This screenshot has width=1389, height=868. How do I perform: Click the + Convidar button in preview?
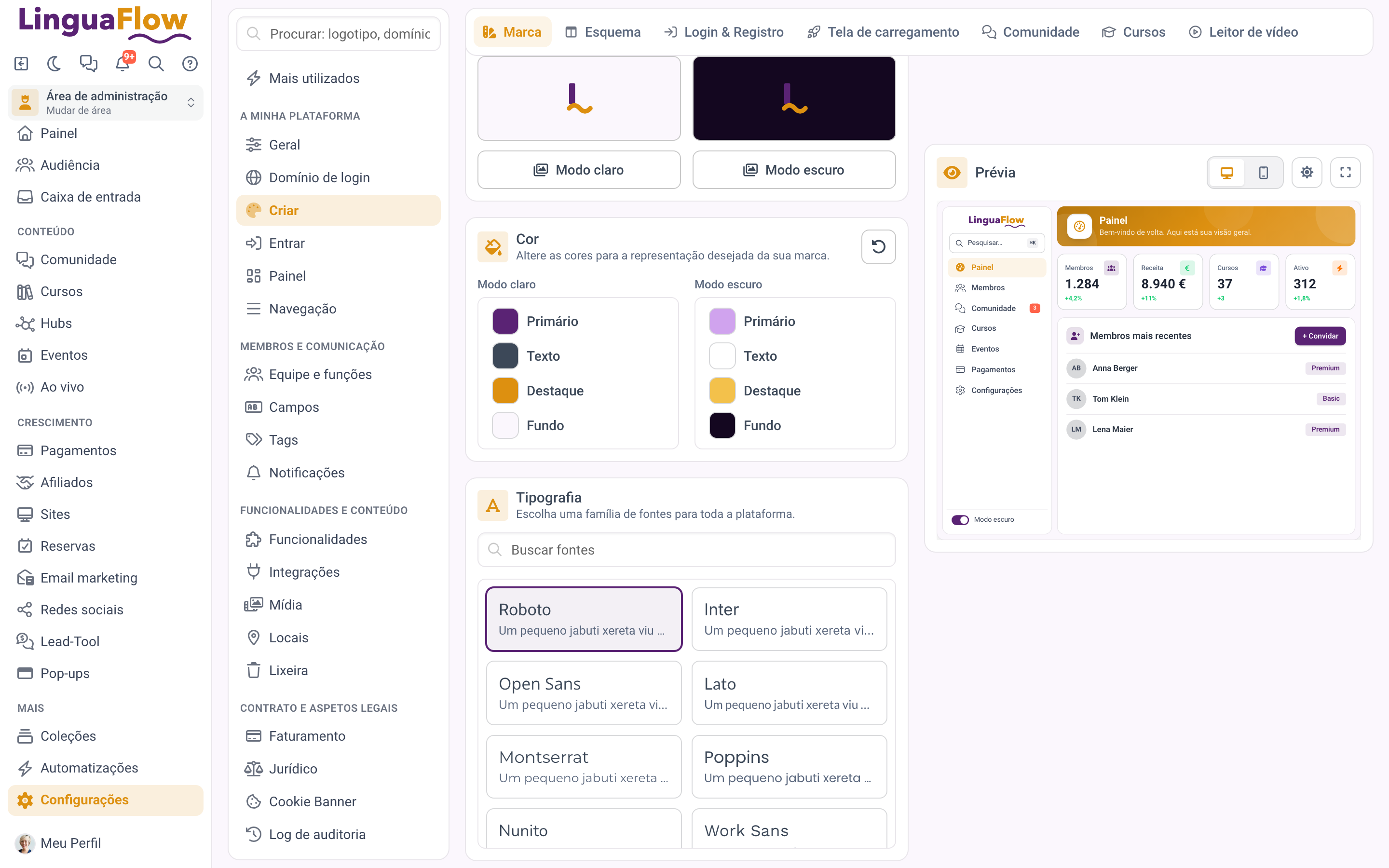1320,336
